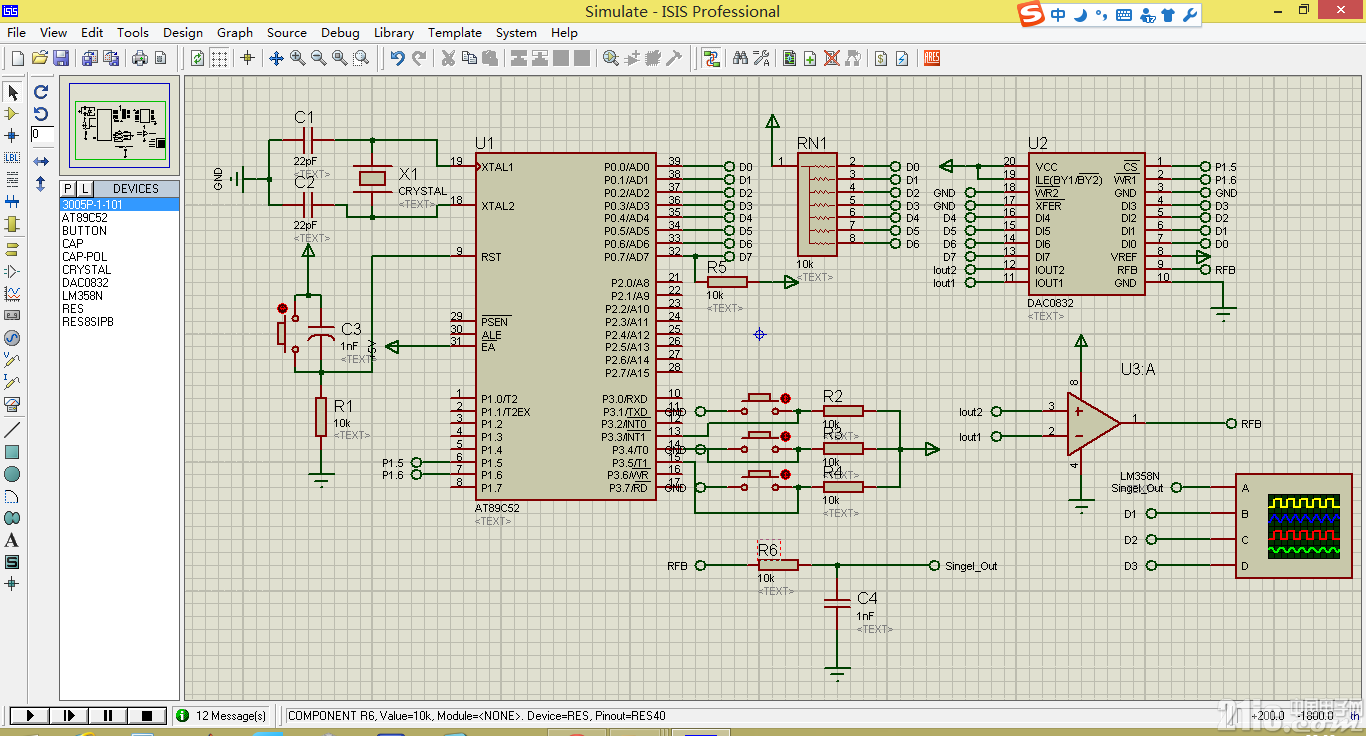Create a new design file

(17, 58)
